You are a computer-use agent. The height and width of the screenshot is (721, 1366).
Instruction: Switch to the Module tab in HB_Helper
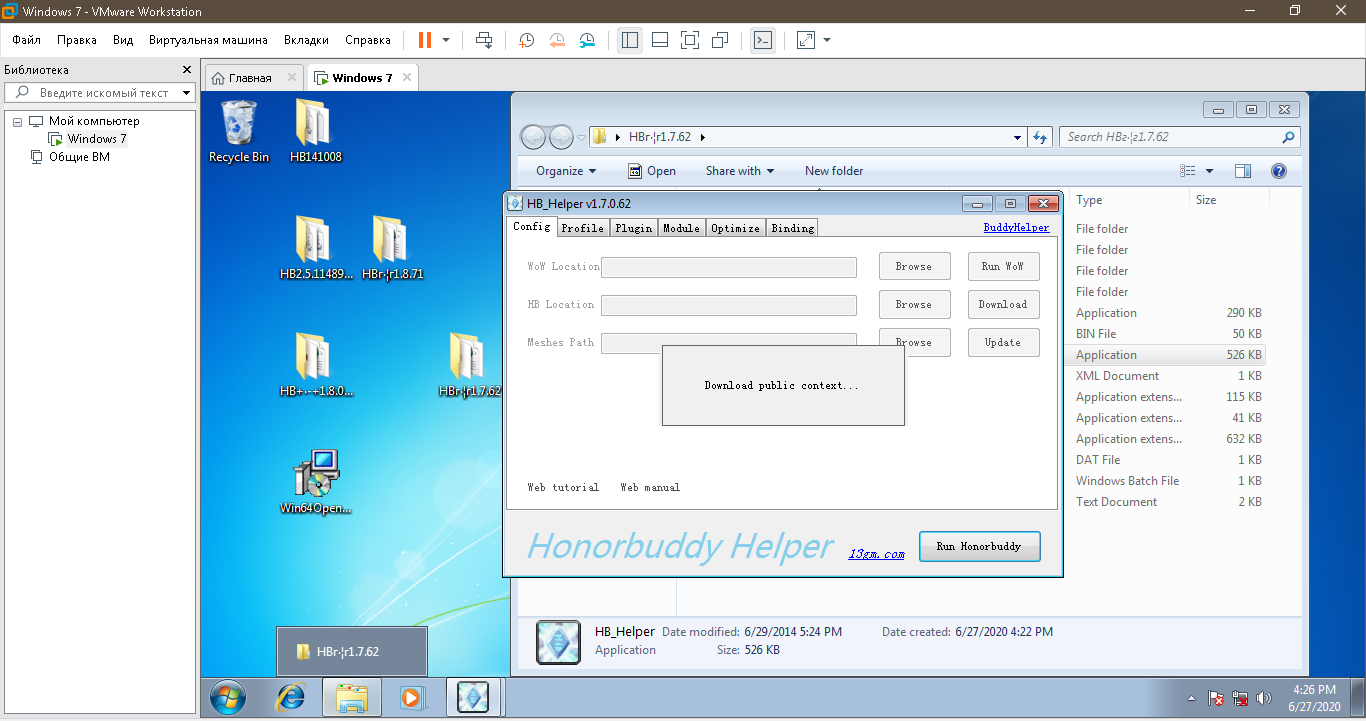pos(681,228)
